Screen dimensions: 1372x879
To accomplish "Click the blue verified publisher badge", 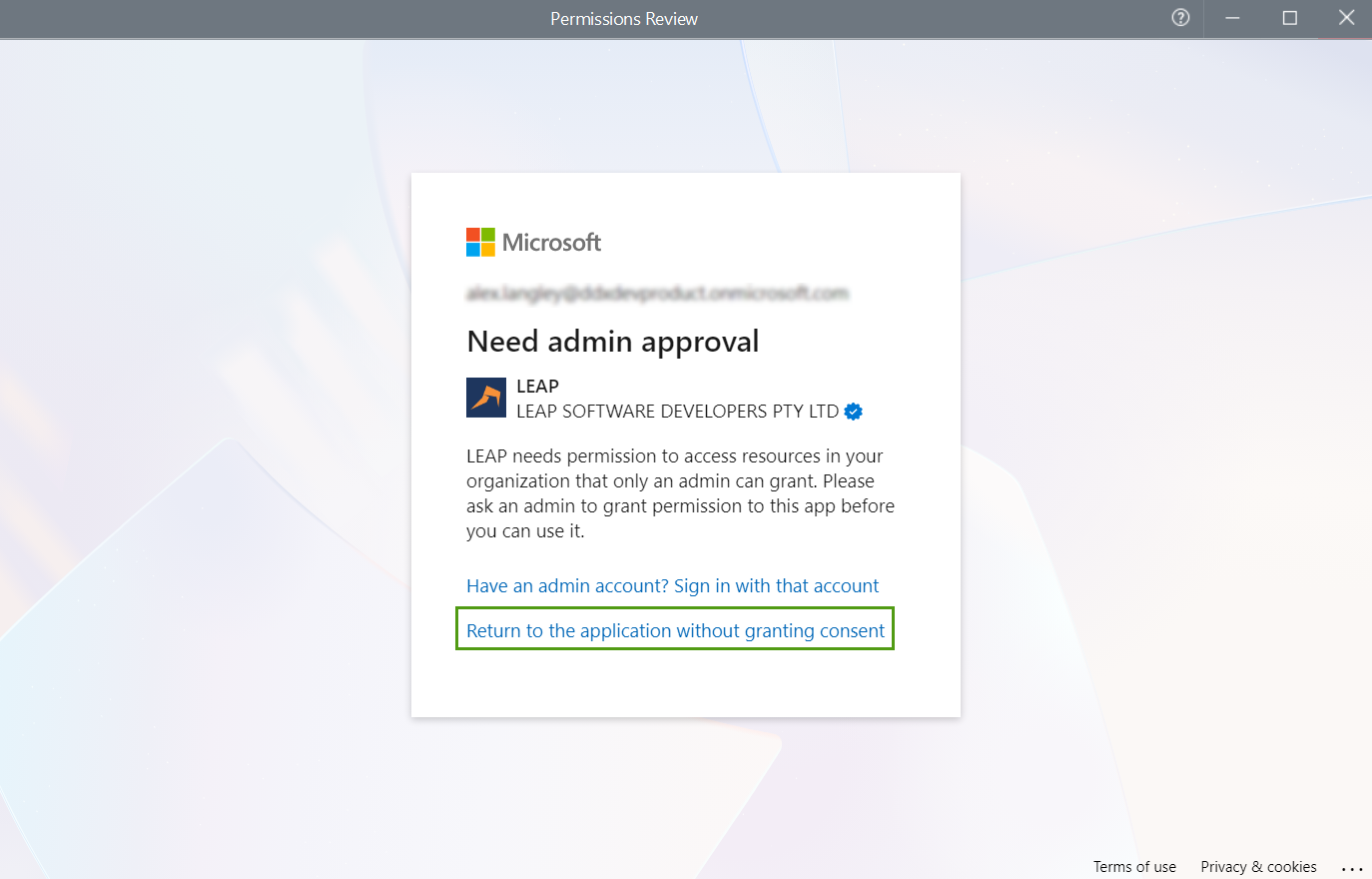I will (854, 412).
